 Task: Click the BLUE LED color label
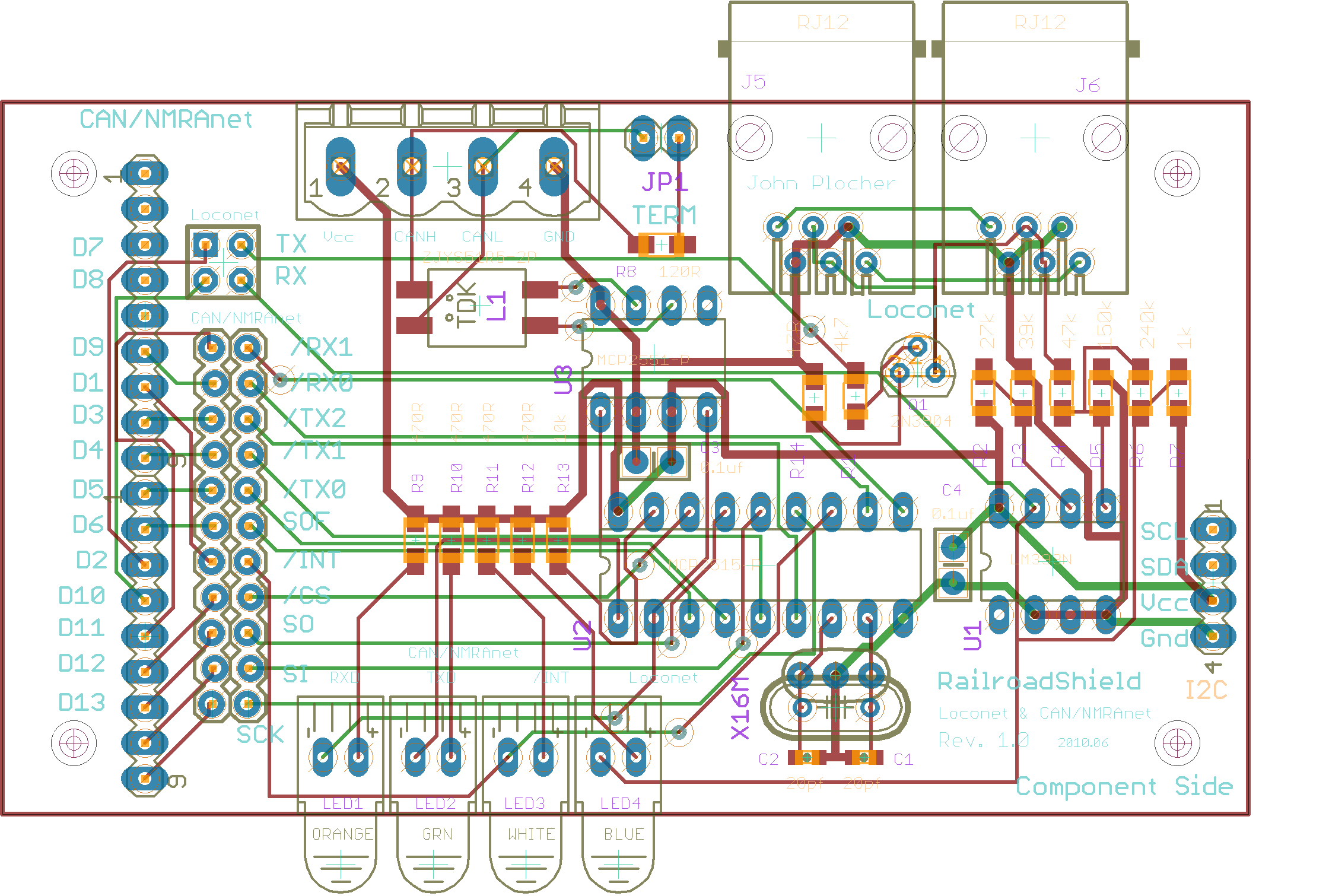[x=624, y=834]
